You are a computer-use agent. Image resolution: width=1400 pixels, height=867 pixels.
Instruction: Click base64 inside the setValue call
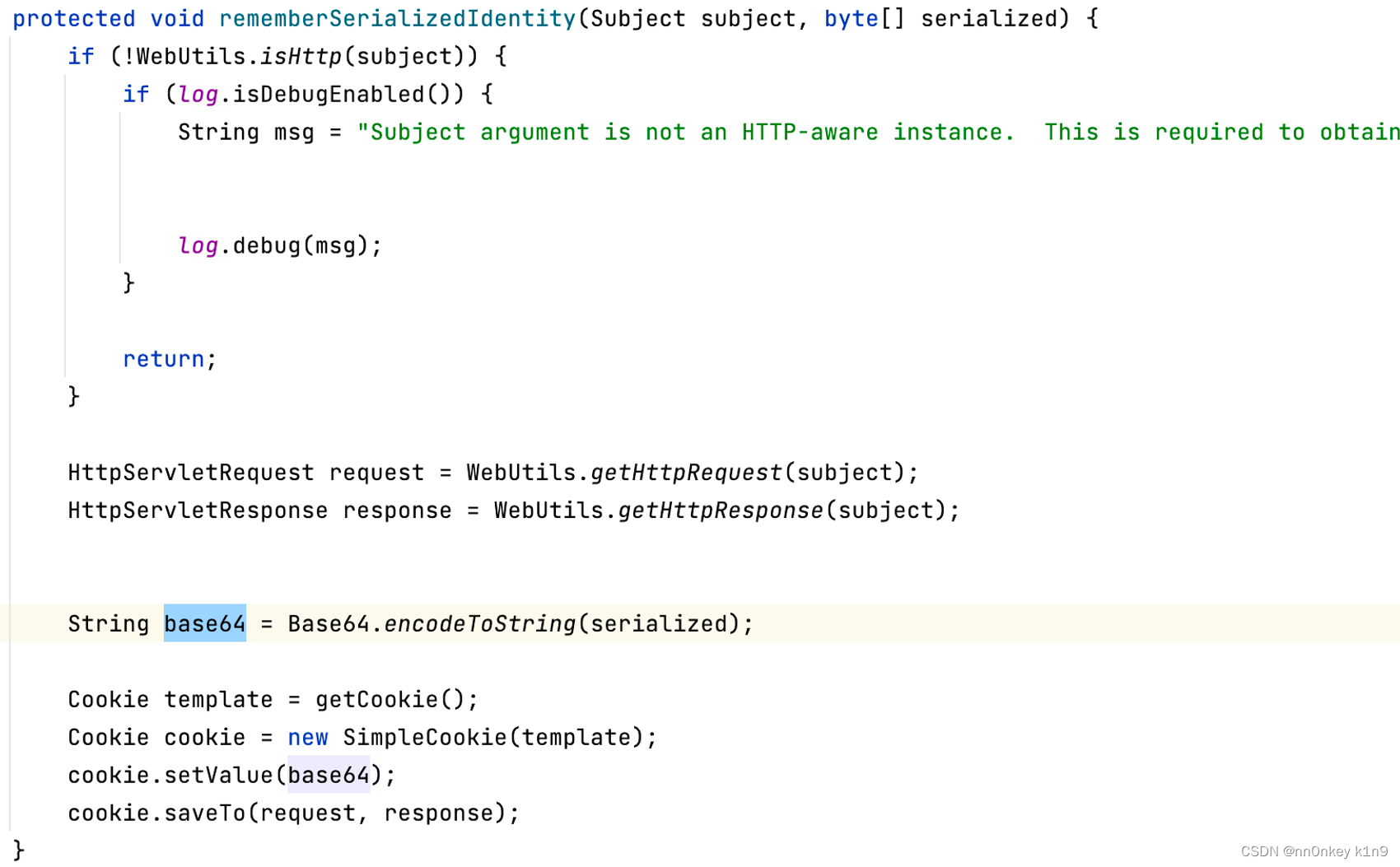(x=329, y=775)
